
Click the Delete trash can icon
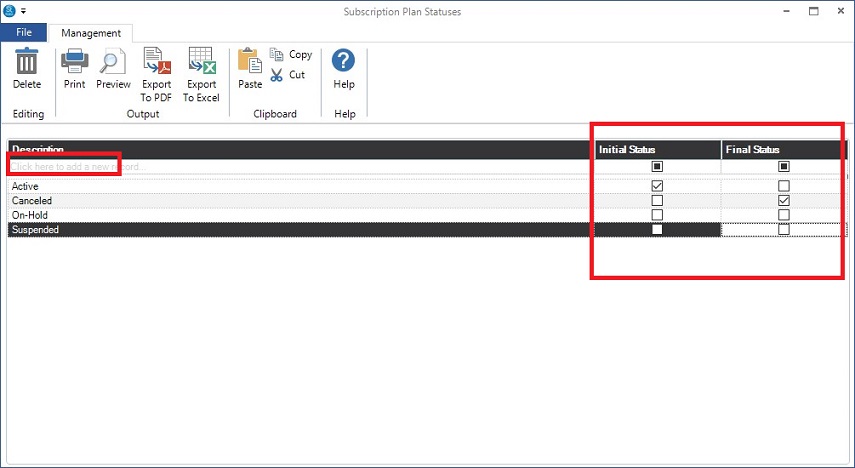click(27, 63)
